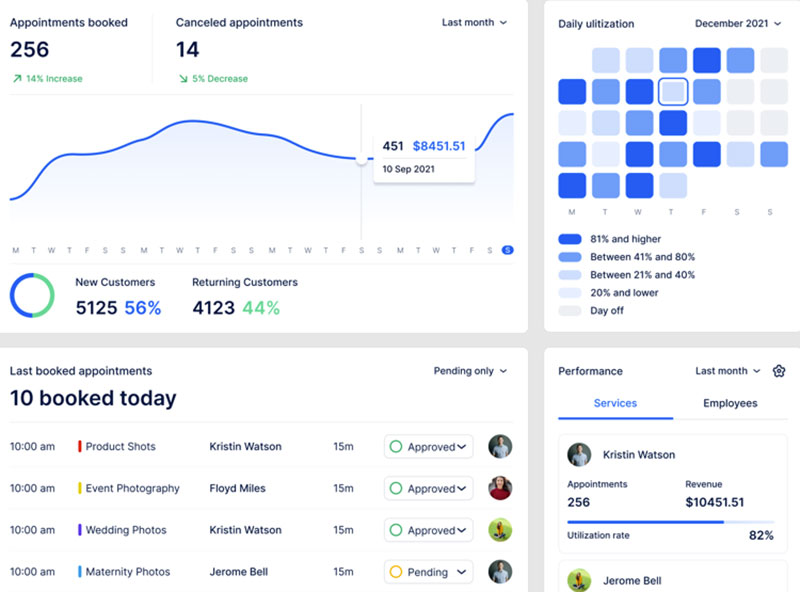
Task: Click the 10 Sep 2021 chart tooltip
Action: [424, 158]
